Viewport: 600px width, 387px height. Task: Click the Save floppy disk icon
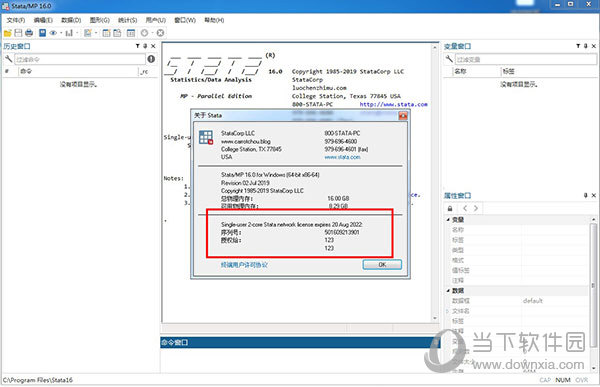[x=18, y=33]
